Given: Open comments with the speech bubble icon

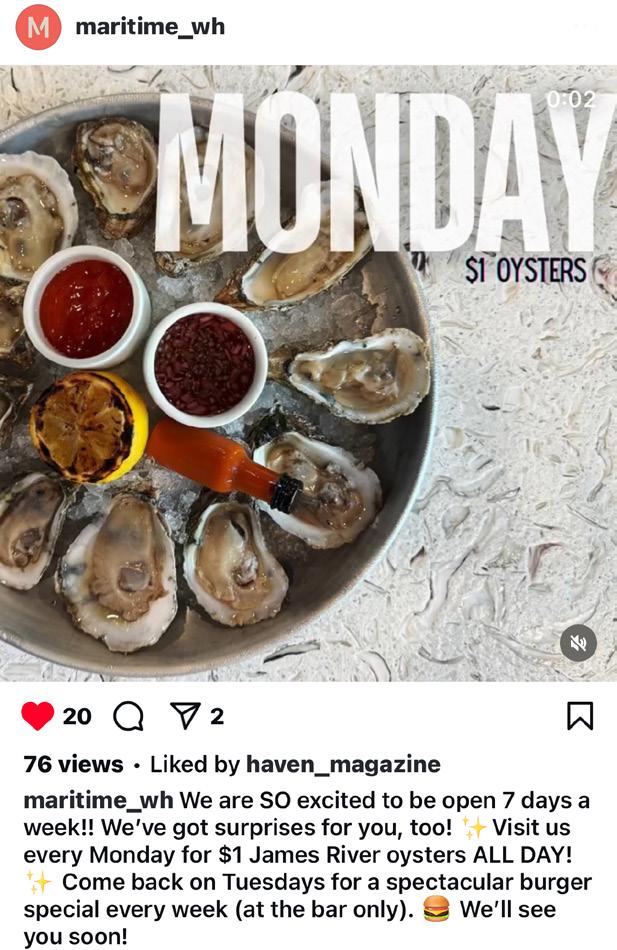Looking at the screenshot, I should 128,717.
